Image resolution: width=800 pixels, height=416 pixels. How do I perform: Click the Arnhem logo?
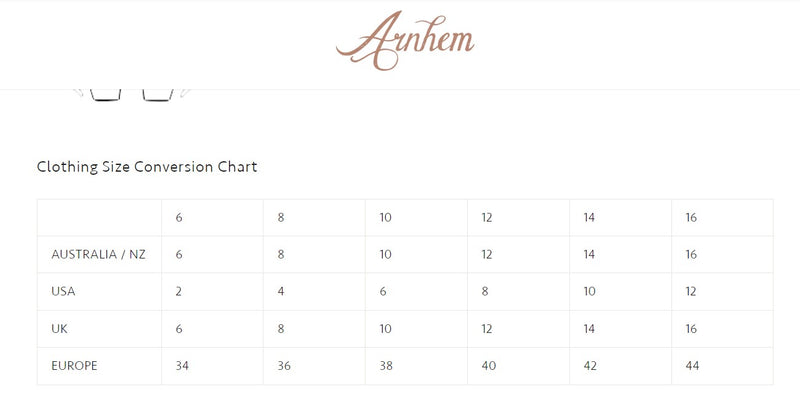405,42
